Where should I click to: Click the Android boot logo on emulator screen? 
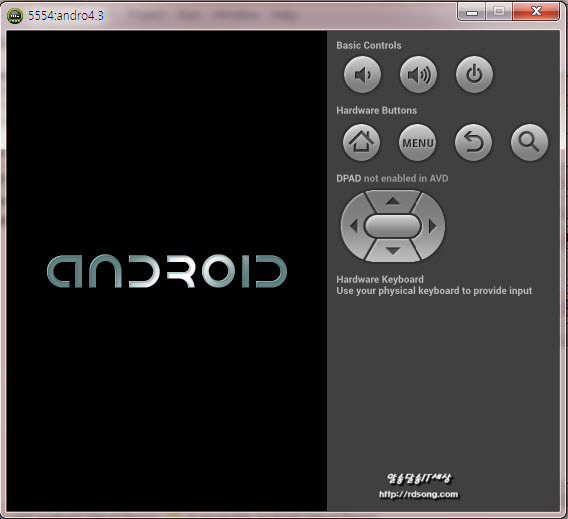167,271
